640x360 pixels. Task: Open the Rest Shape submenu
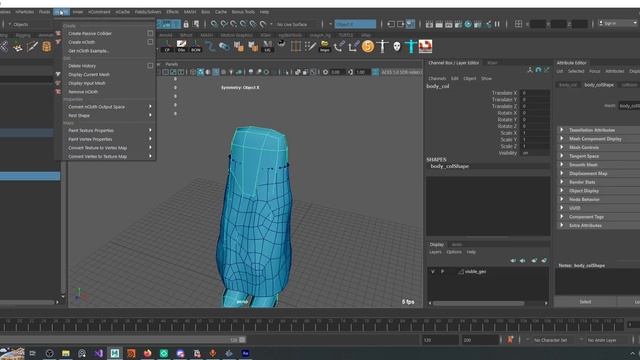pyautogui.click(x=109, y=116)
